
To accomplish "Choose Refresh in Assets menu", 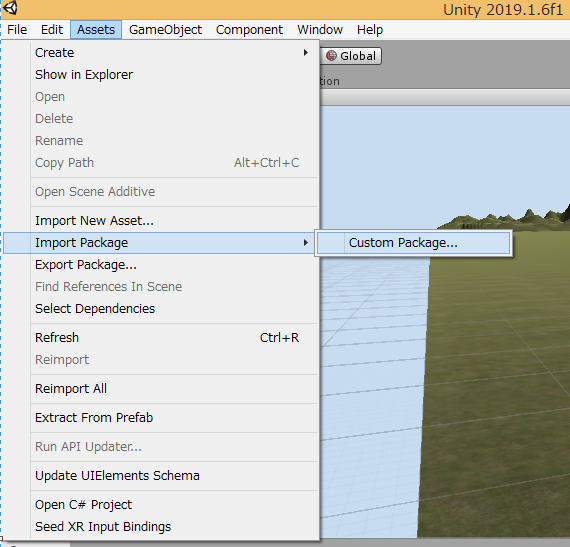I will pyautogui.click(x=160, y=338).
